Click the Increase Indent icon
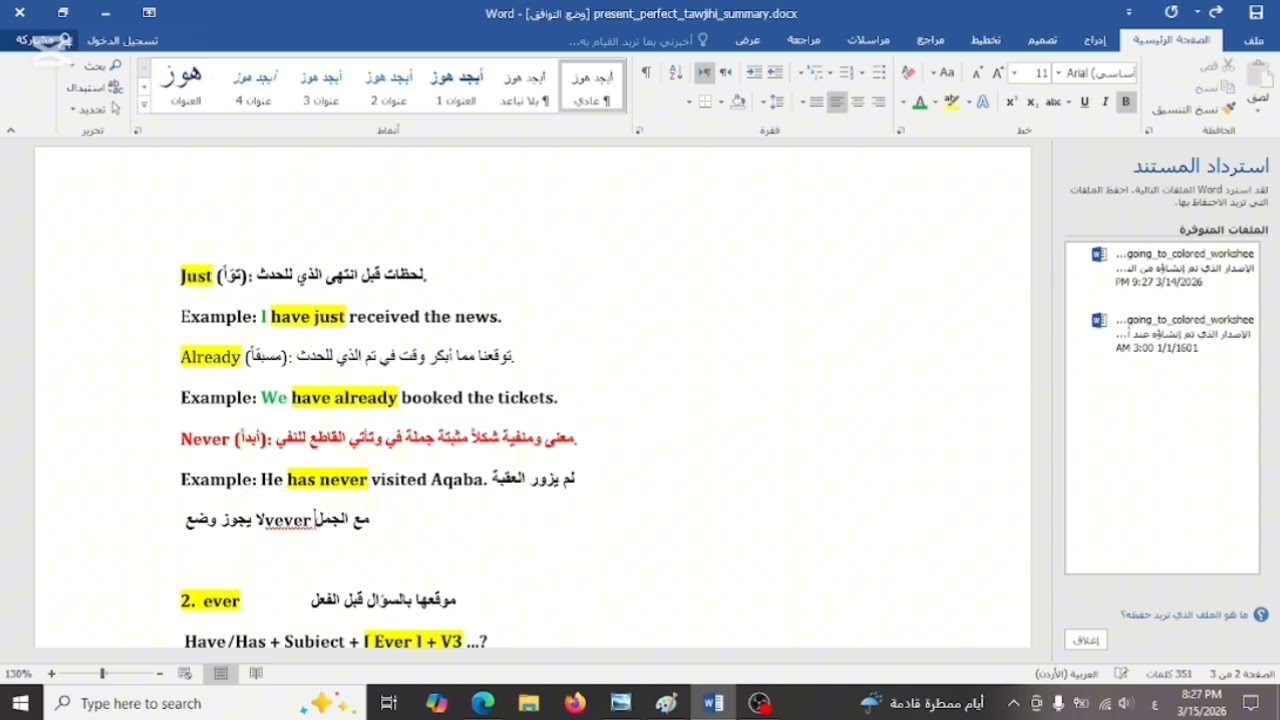 754,73
